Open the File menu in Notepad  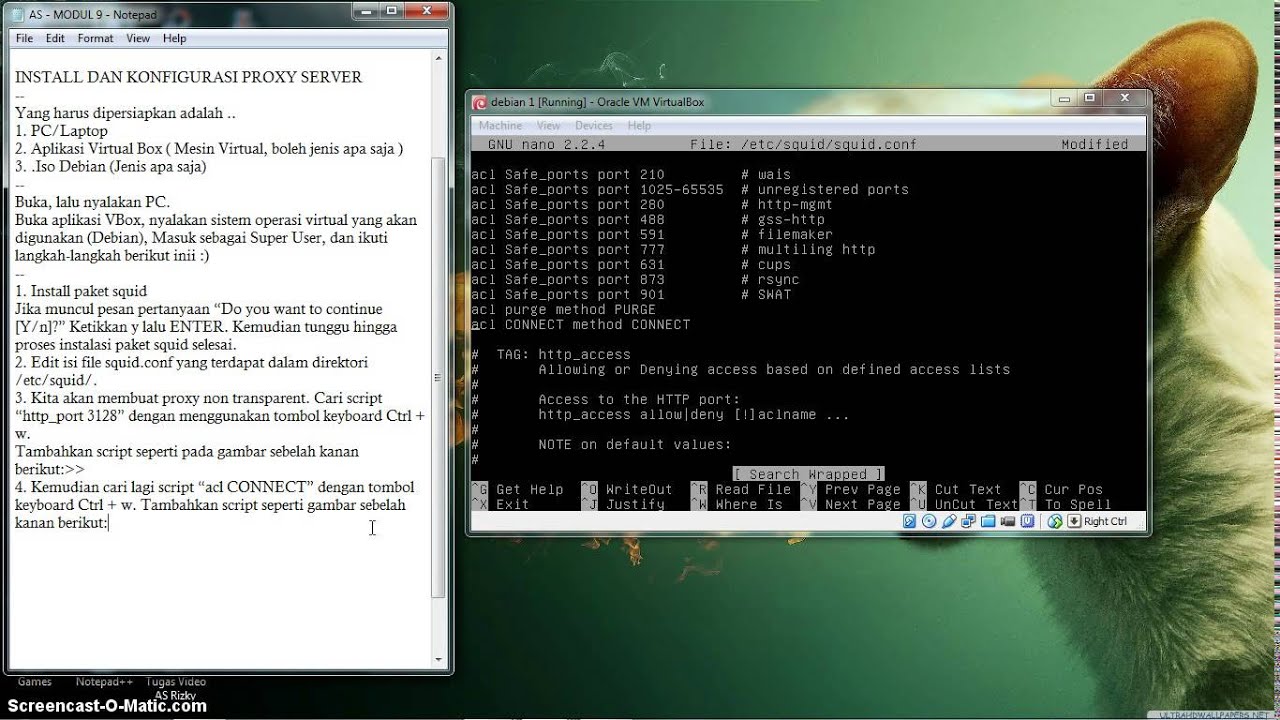24,38
